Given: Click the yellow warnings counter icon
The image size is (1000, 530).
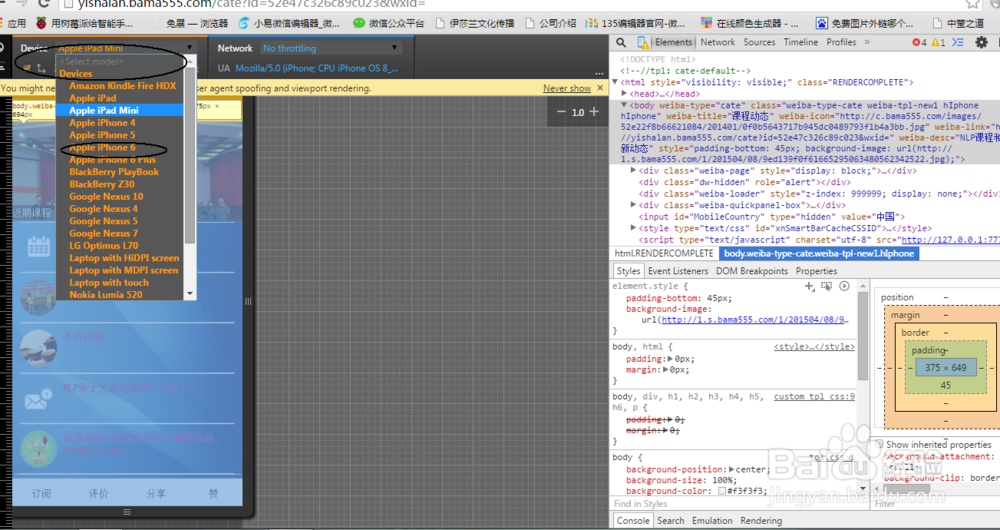Looking at the screenshot, I should click(x=938, y=42).
